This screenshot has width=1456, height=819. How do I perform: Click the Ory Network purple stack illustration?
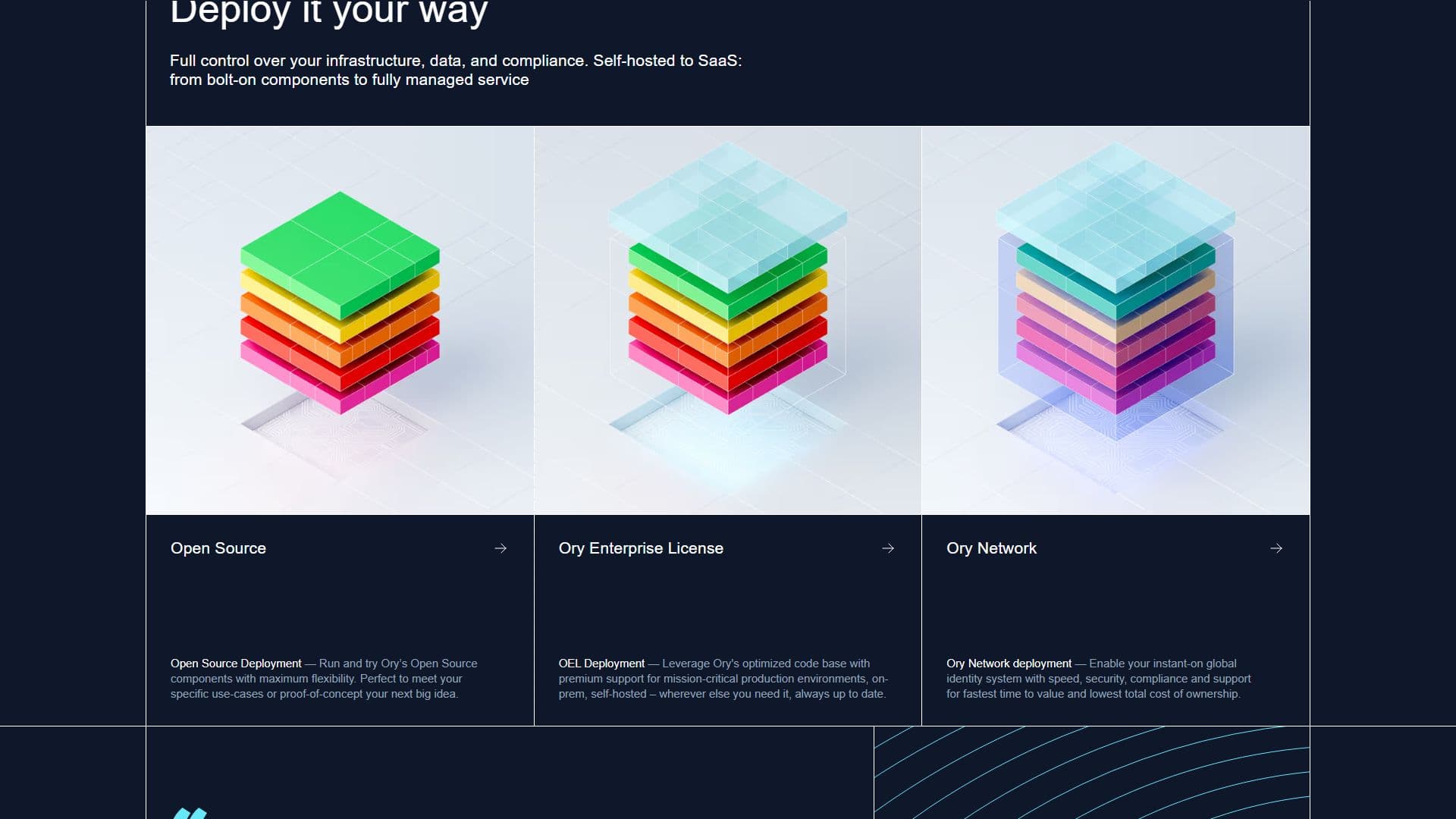click(1116, 320)
